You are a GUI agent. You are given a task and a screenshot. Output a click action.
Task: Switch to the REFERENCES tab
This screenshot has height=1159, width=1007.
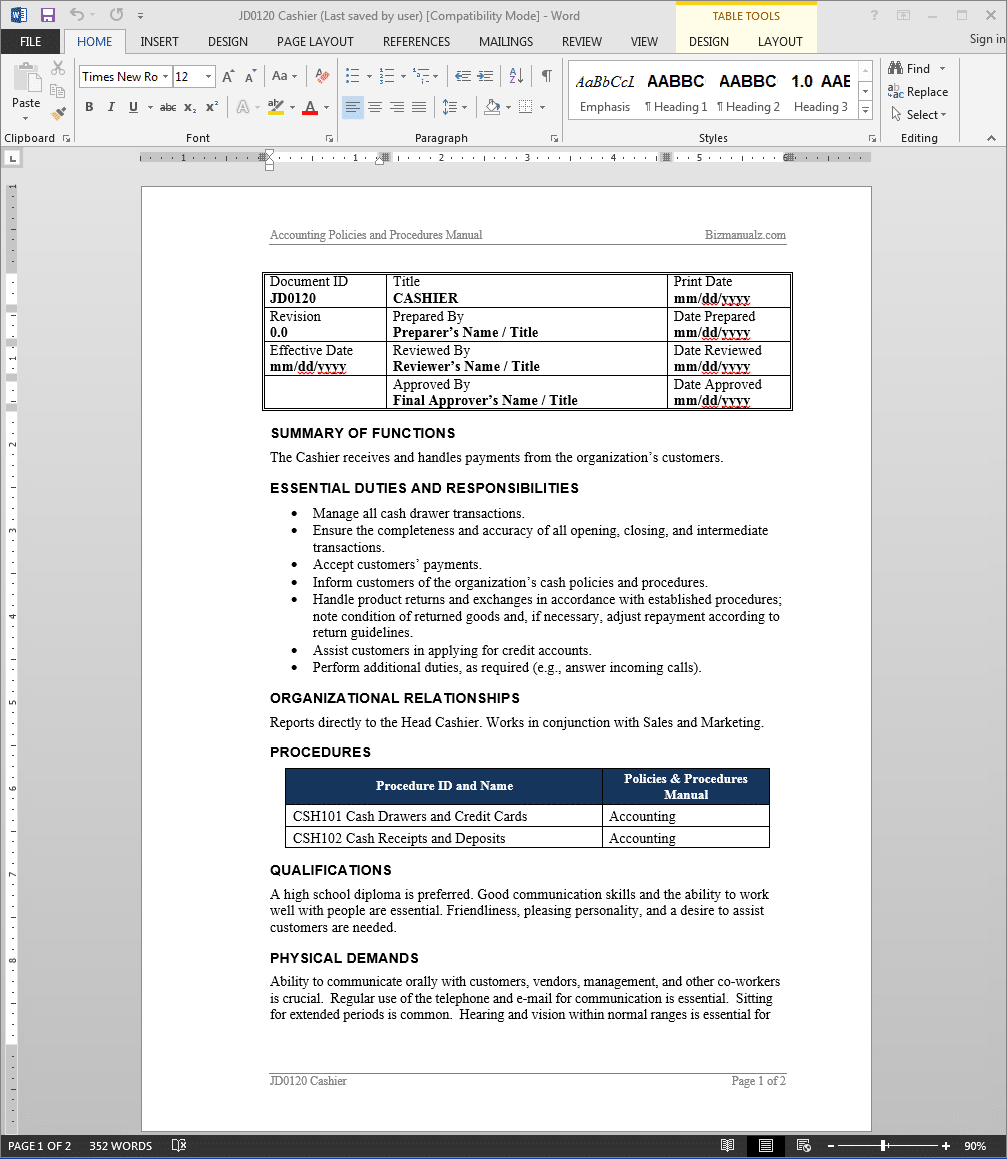(416, 42)
